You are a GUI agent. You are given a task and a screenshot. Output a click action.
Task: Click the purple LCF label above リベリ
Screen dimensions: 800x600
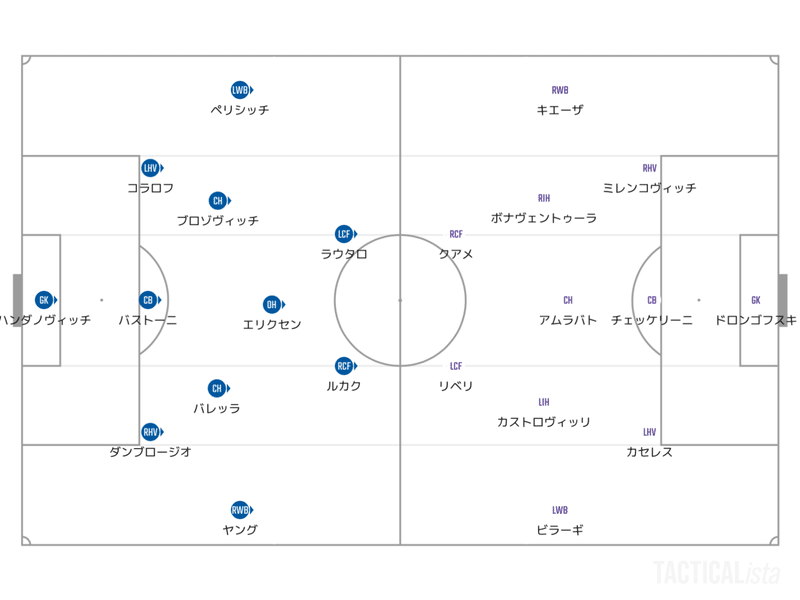tap(456, 366)
